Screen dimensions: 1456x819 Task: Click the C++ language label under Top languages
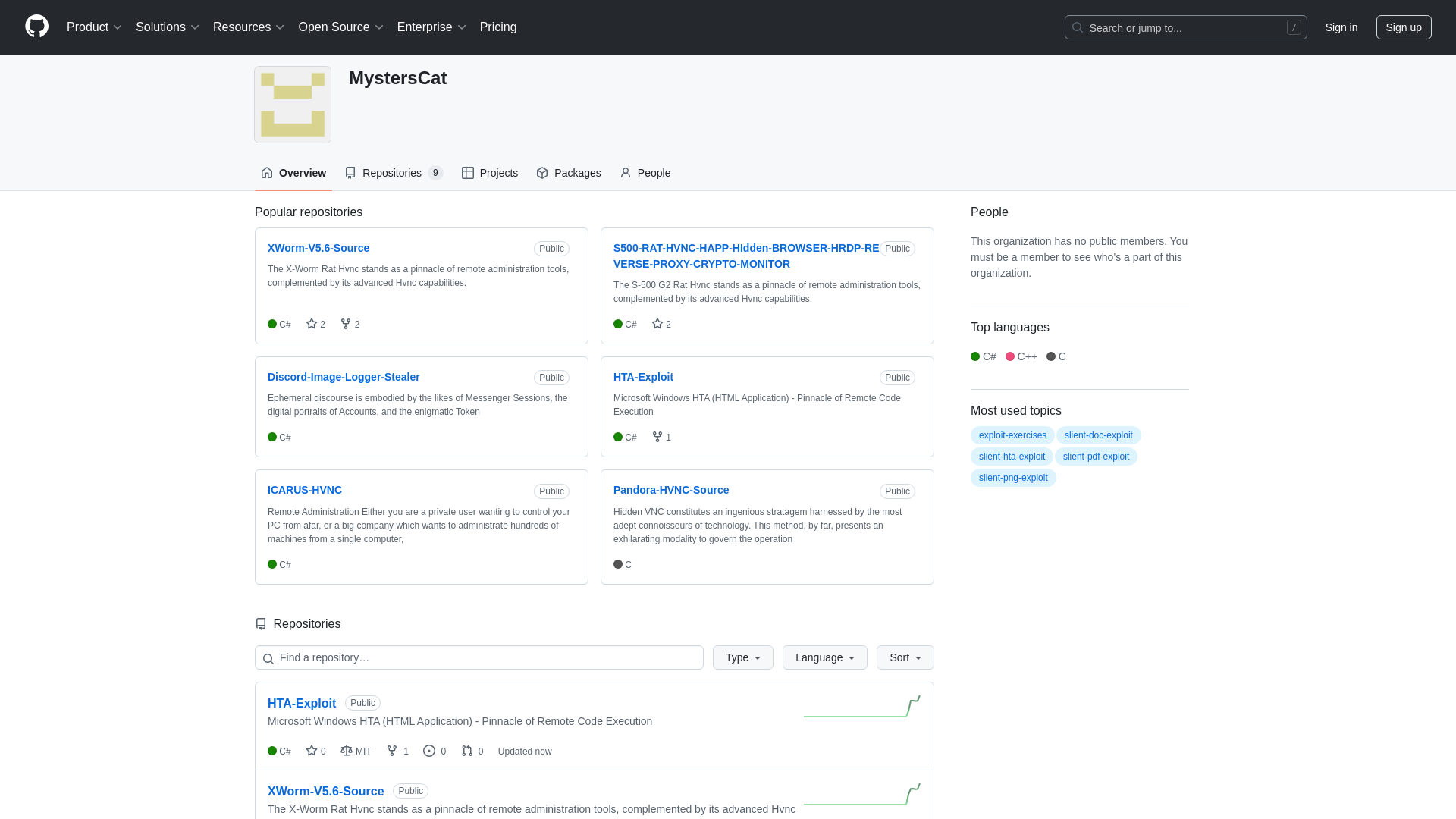coord(1028,356)
